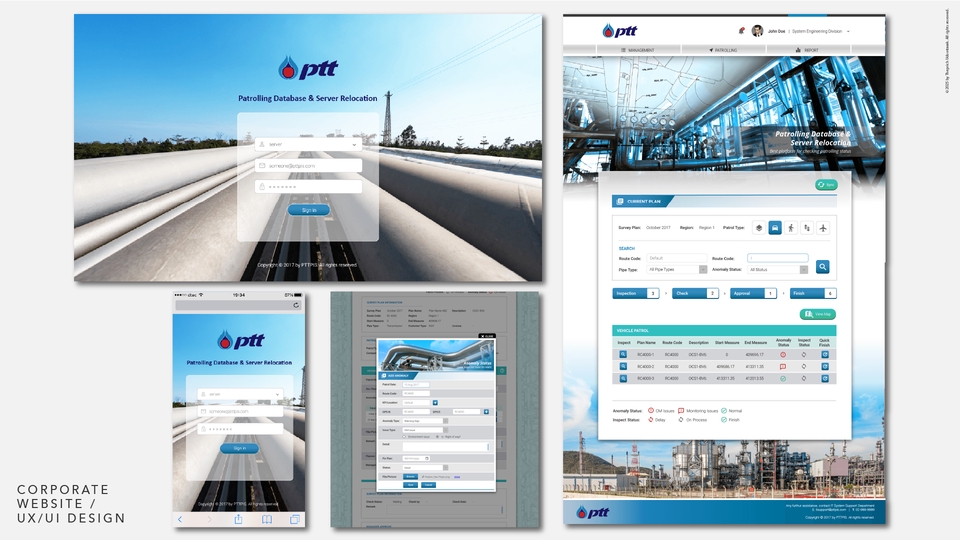
Task: Select the airplane patrol type icon
Action: point(823,228)
